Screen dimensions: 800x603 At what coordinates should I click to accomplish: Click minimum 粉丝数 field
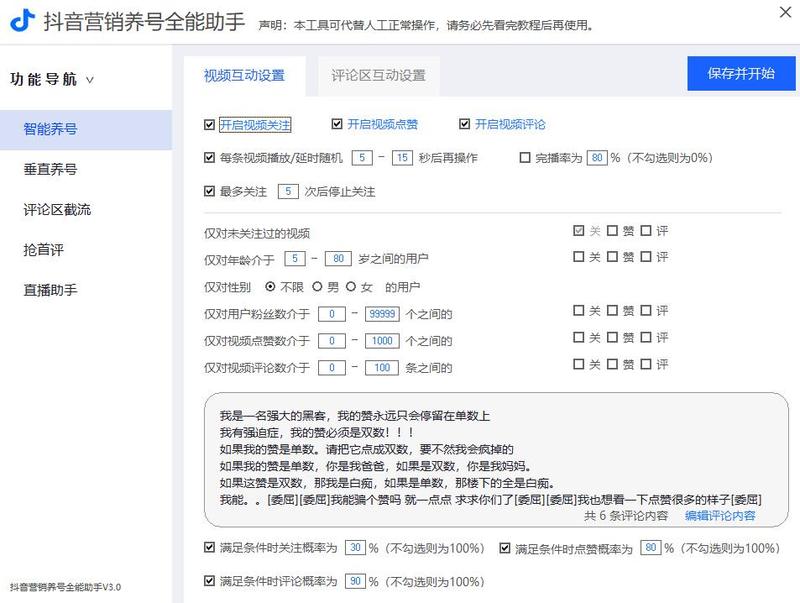point(332,314)
